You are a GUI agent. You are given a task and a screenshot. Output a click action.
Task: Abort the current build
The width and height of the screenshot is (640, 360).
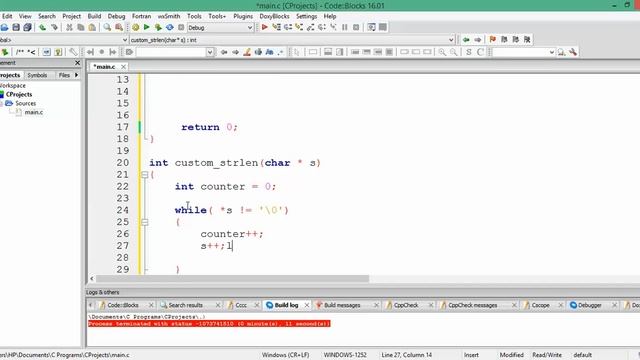click(181, 27)
